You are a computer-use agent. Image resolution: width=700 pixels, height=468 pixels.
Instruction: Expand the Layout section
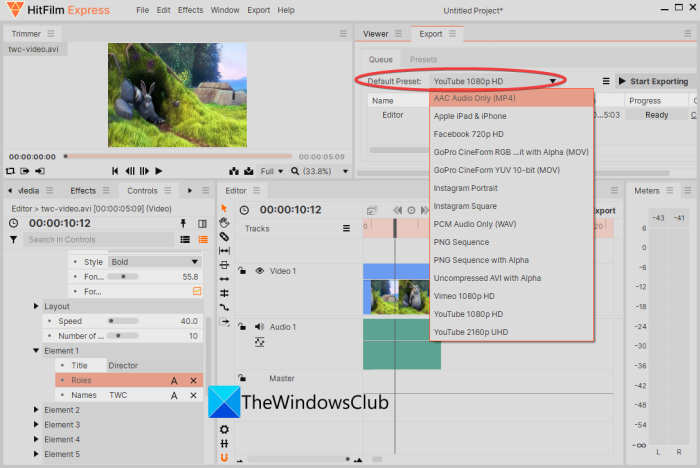tap(36, 306)
